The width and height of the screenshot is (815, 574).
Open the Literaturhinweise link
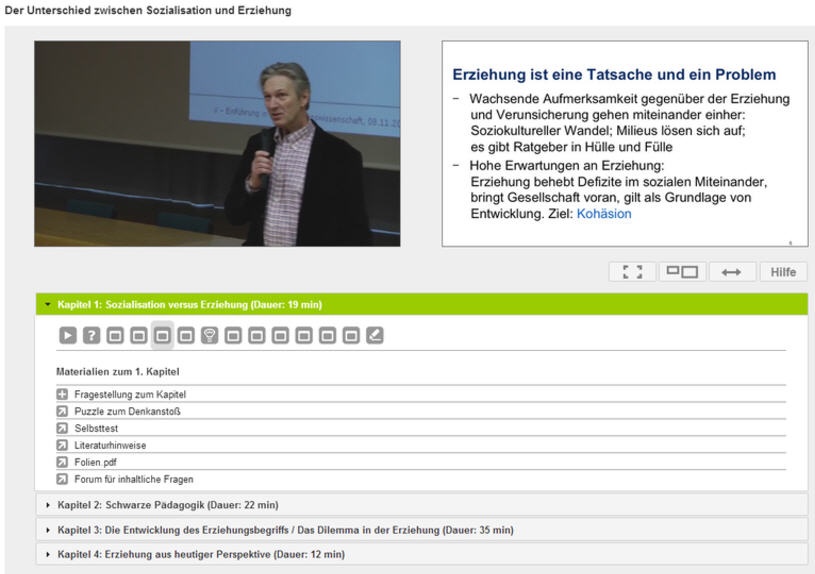coord(110,445)
